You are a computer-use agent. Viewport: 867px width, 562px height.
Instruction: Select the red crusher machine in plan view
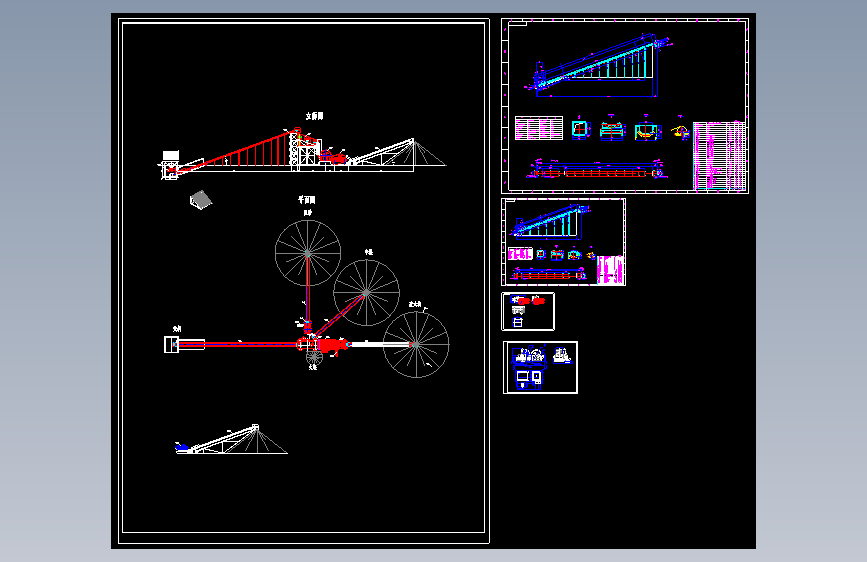[x=332, y=345]
